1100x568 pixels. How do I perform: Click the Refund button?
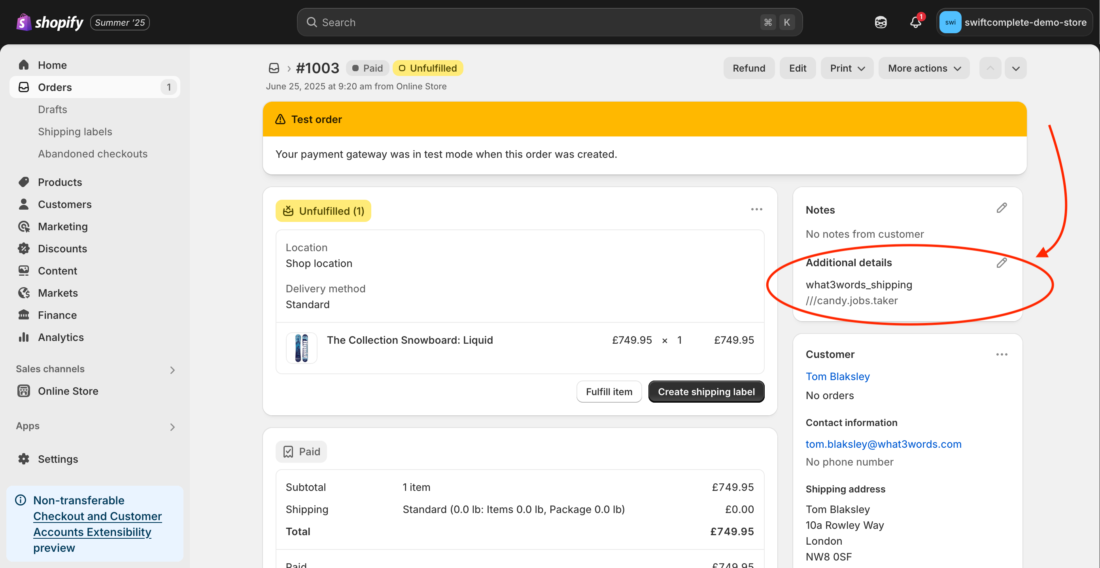click(x=749, y=68)
